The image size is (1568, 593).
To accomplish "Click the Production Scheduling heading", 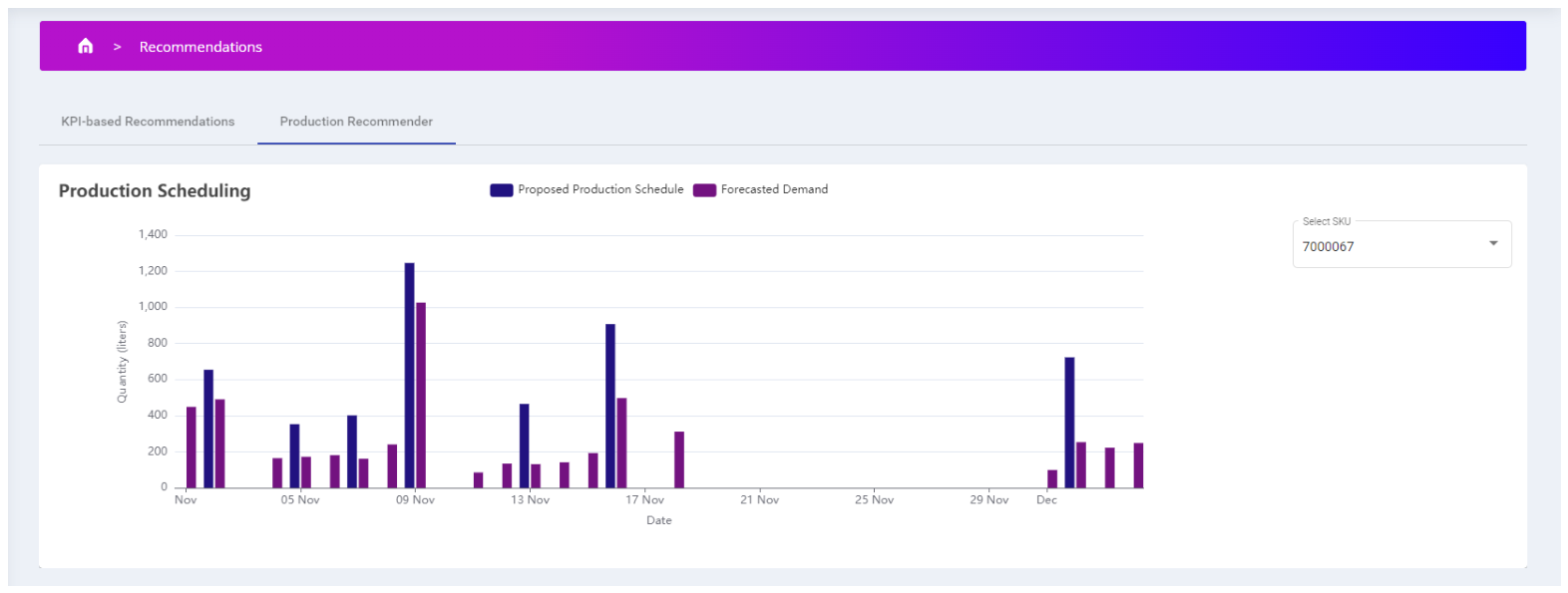I will (155, 191).
